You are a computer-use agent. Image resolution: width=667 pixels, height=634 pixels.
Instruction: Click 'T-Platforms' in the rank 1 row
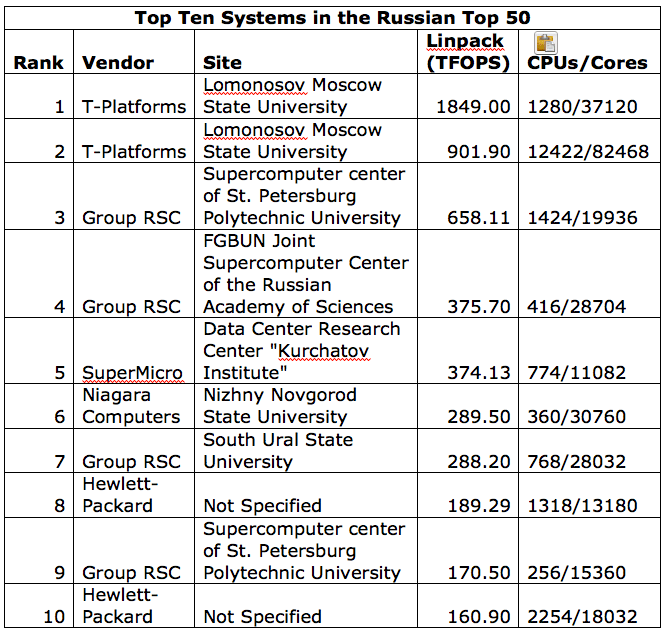134,107
